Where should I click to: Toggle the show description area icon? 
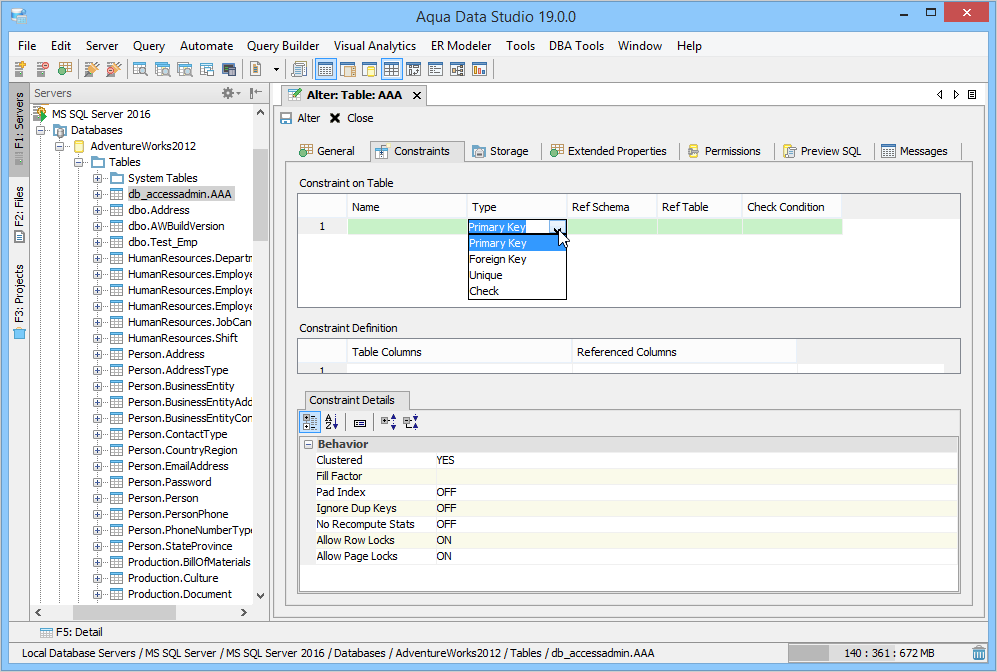click(x=360, y=423)
